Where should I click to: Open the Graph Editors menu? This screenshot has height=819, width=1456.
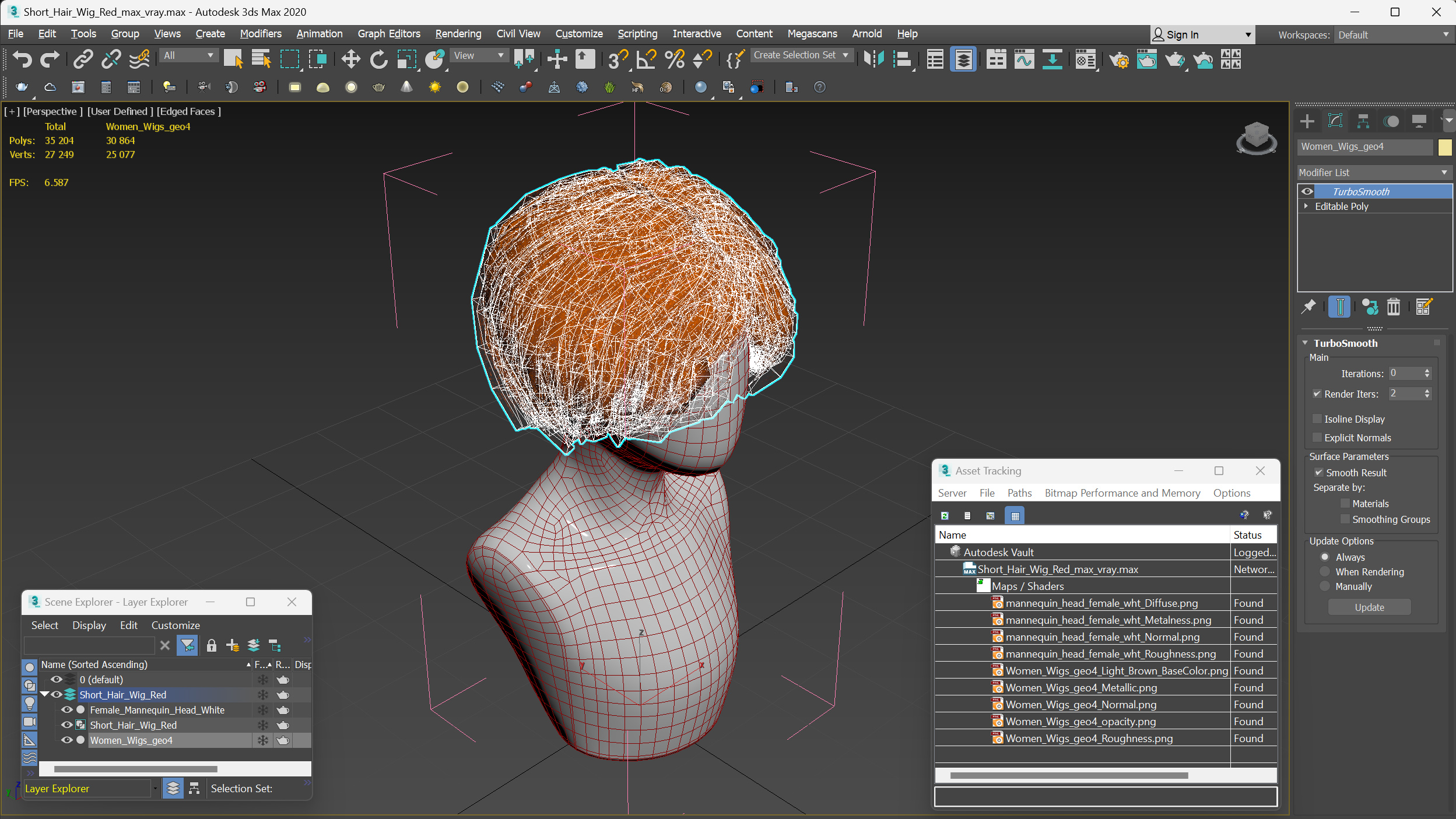pos(389,34)
